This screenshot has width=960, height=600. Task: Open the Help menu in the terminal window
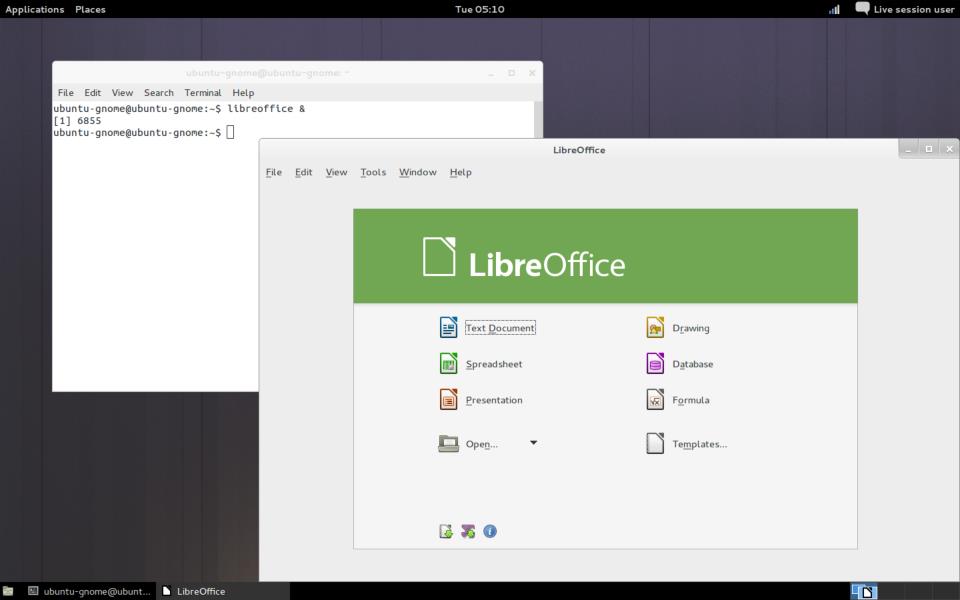click(243, 92)
